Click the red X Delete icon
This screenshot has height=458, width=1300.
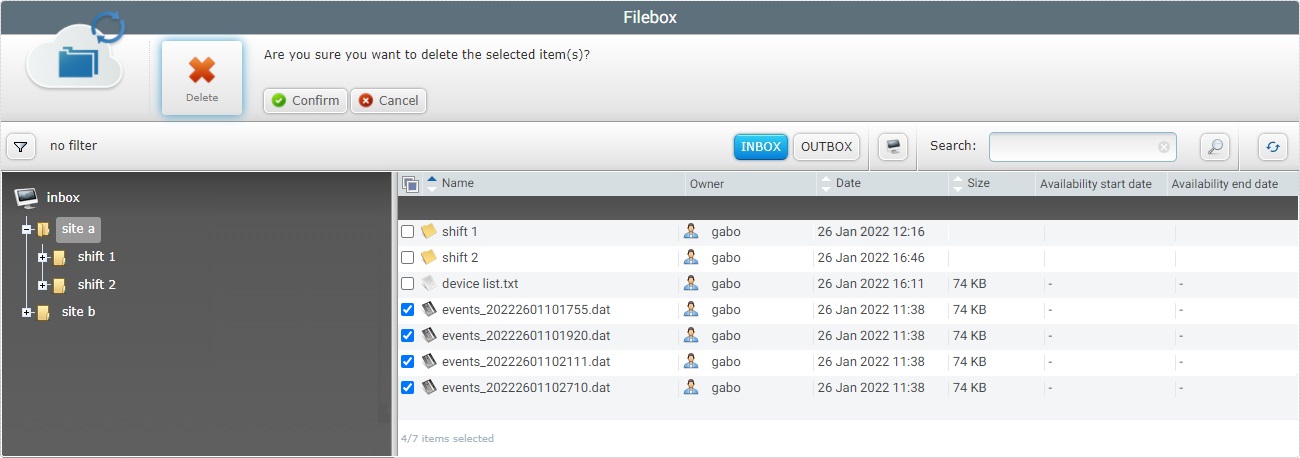point(202,69)
